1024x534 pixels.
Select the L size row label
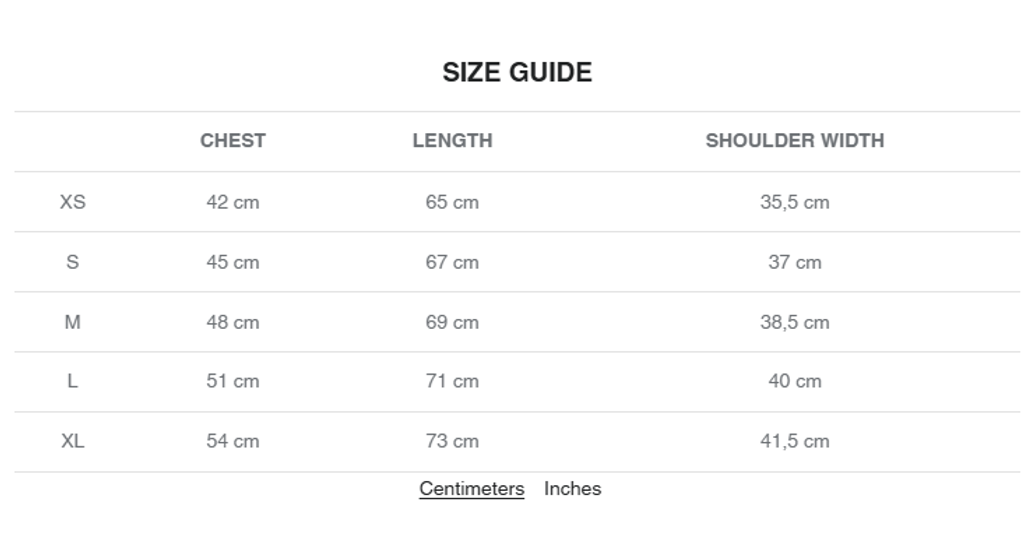coord(73,381)
